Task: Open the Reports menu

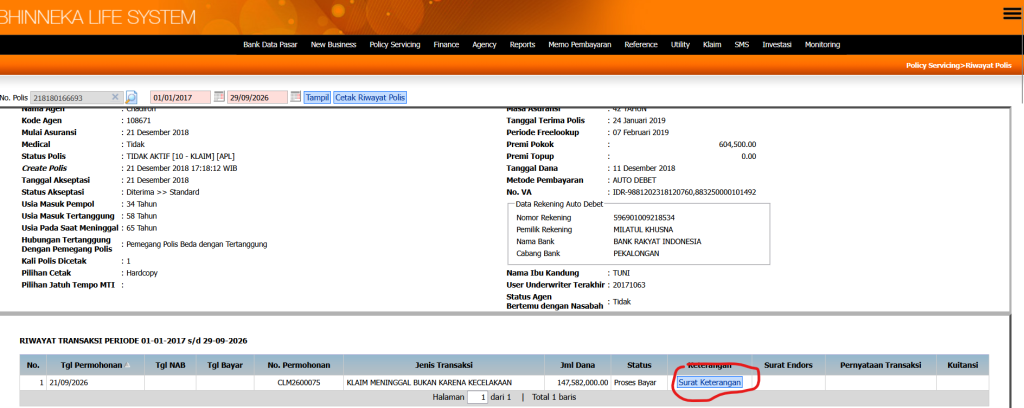Action: [522, 45]
